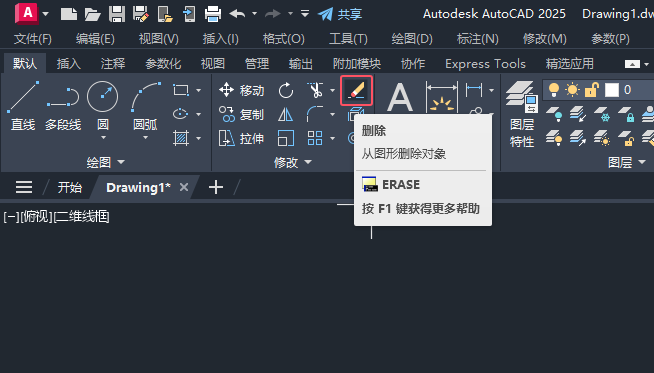
Task: Click the Linear dimension icon
Action: 474,90
